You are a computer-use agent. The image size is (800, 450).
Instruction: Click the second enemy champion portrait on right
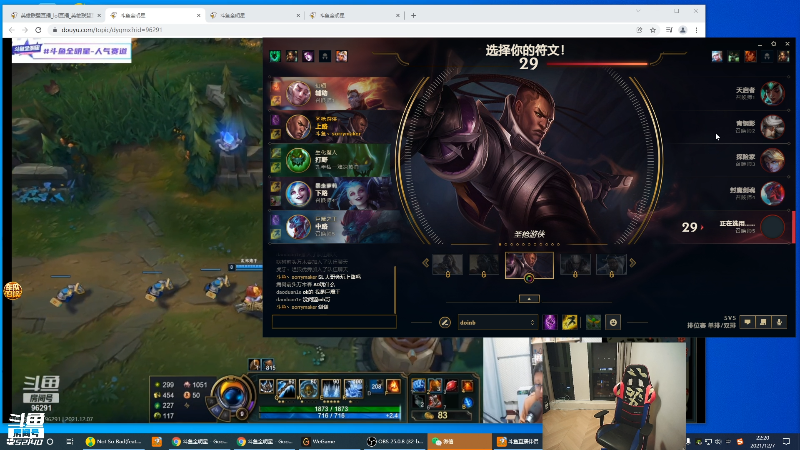772,127
